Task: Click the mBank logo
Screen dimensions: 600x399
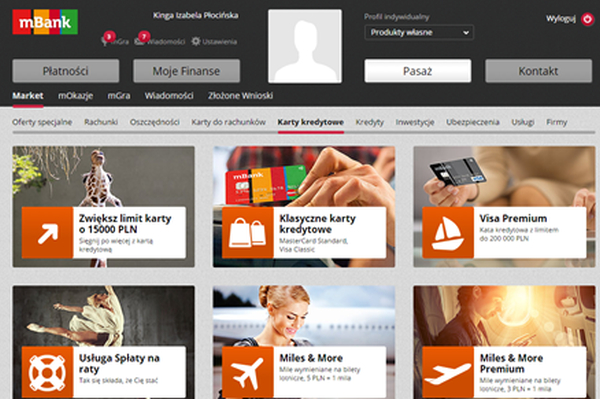Action: 45,22
